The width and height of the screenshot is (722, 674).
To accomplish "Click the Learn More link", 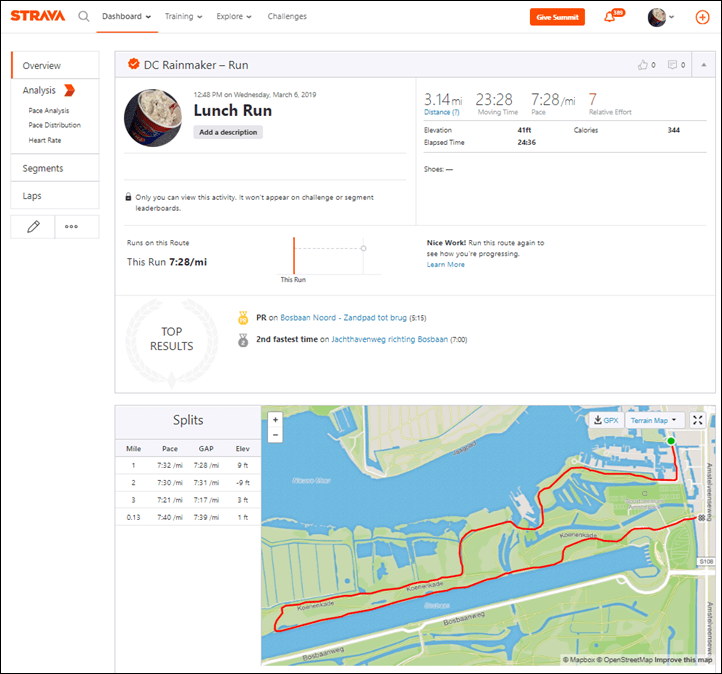I will click(445, 265).
